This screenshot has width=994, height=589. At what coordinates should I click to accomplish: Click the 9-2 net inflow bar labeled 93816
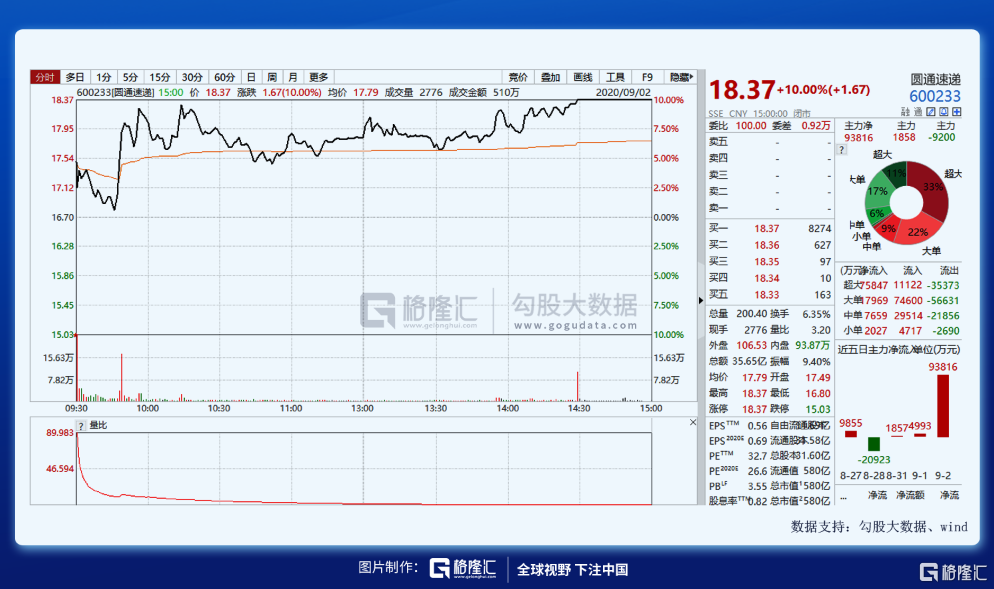pos(943,406)
